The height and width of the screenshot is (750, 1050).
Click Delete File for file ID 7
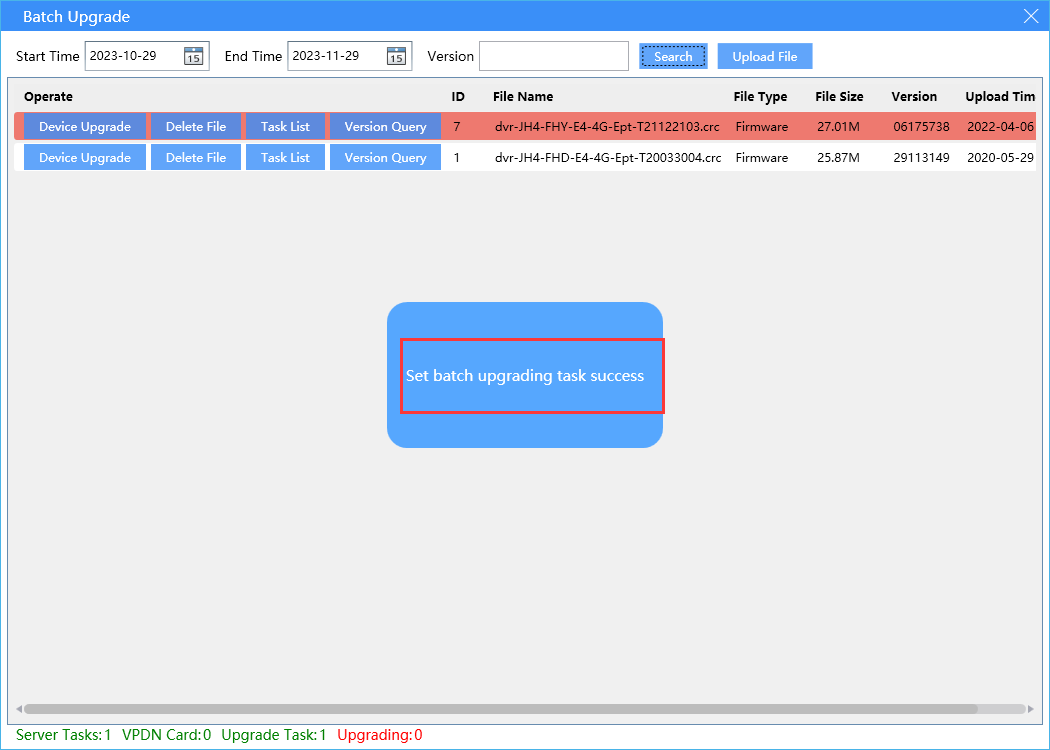coord(196,127)
